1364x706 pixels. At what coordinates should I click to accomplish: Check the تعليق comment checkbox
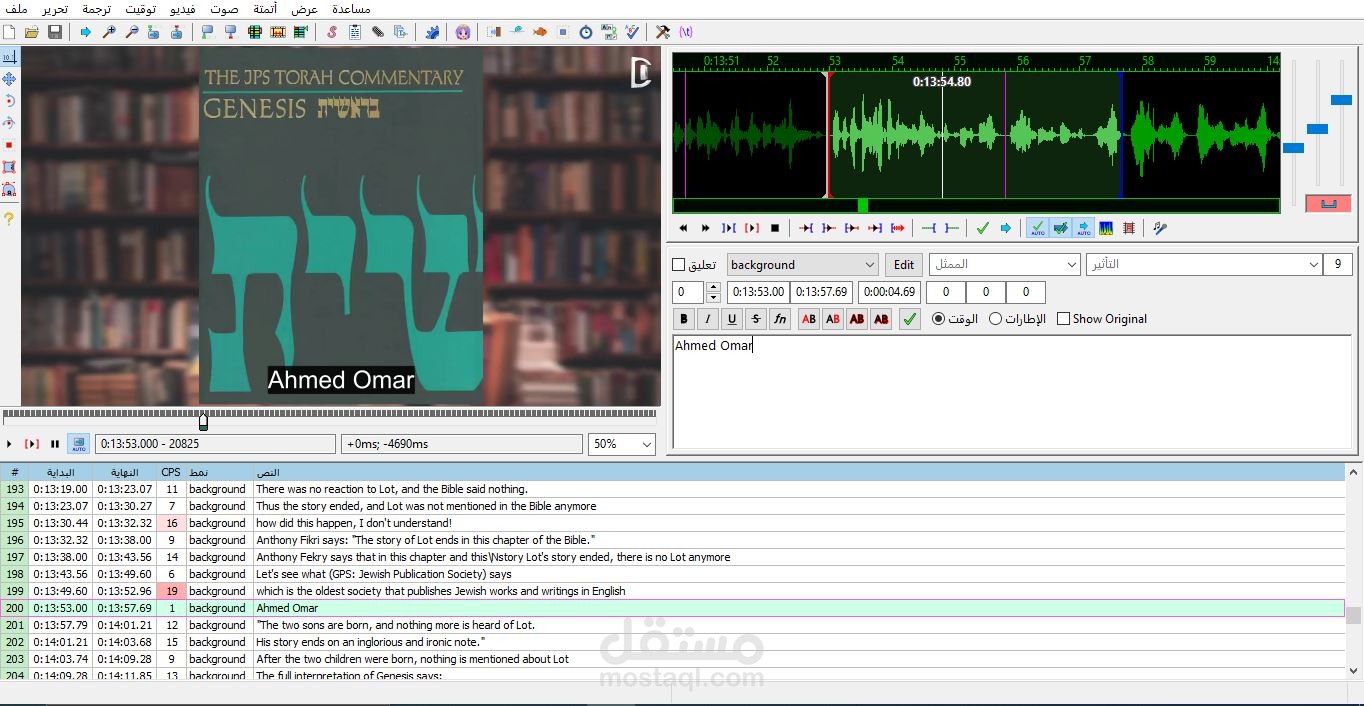click(679, 265)
